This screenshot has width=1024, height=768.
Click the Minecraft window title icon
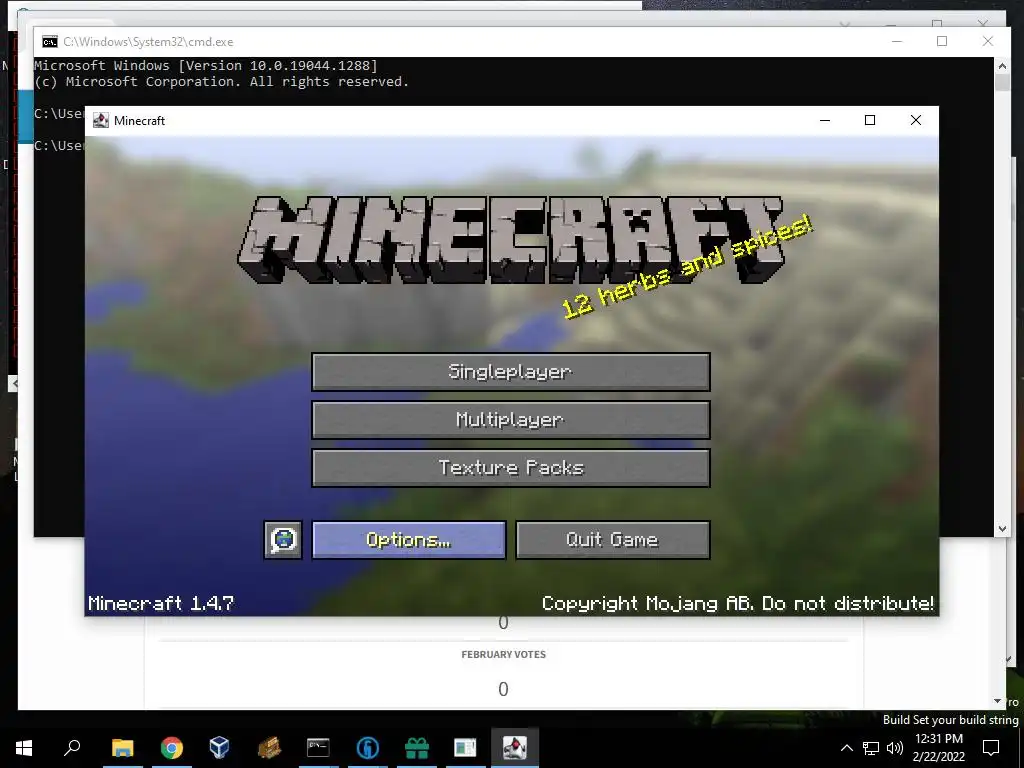[x=101, y=120]
